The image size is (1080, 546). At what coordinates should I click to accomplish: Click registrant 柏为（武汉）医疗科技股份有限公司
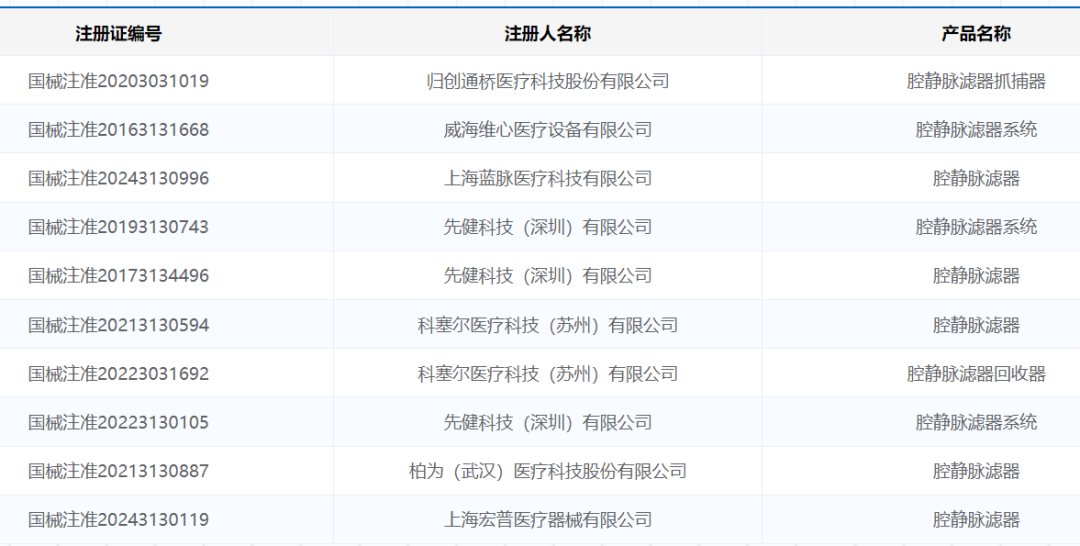[548, 471]
